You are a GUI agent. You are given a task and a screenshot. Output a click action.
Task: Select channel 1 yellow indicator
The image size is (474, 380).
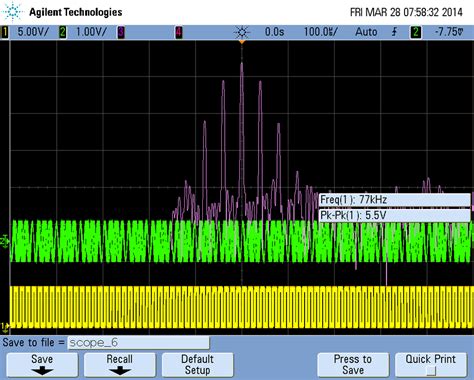pos(5,32)
